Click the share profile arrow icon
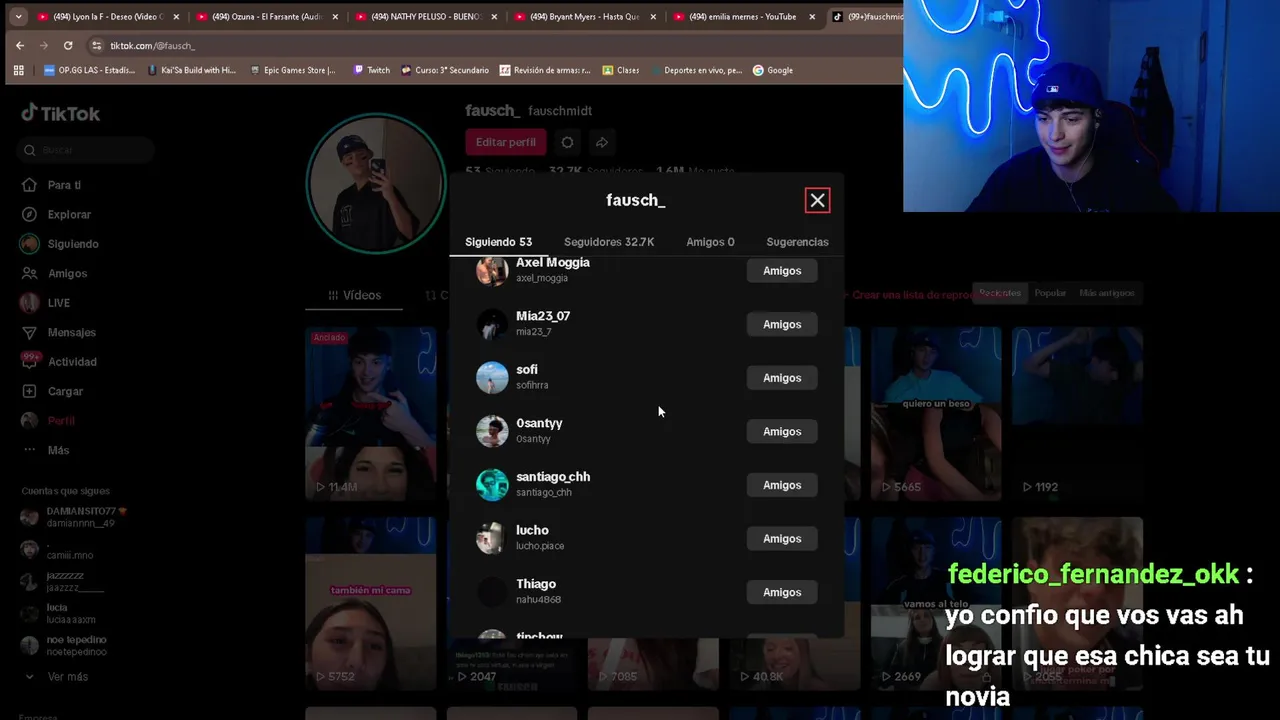1280x720 pixels. 601,142
